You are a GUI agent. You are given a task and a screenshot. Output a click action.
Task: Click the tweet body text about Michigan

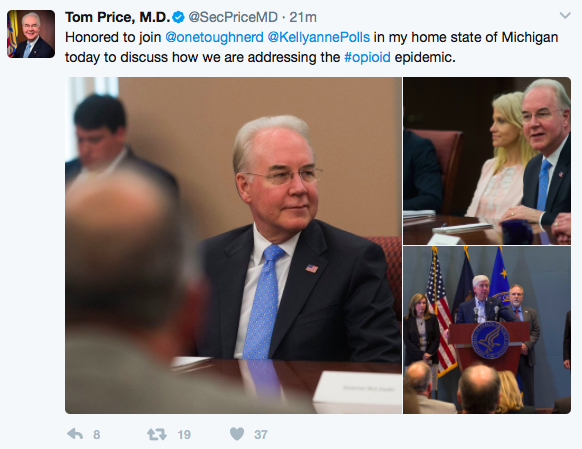point(312,47)
